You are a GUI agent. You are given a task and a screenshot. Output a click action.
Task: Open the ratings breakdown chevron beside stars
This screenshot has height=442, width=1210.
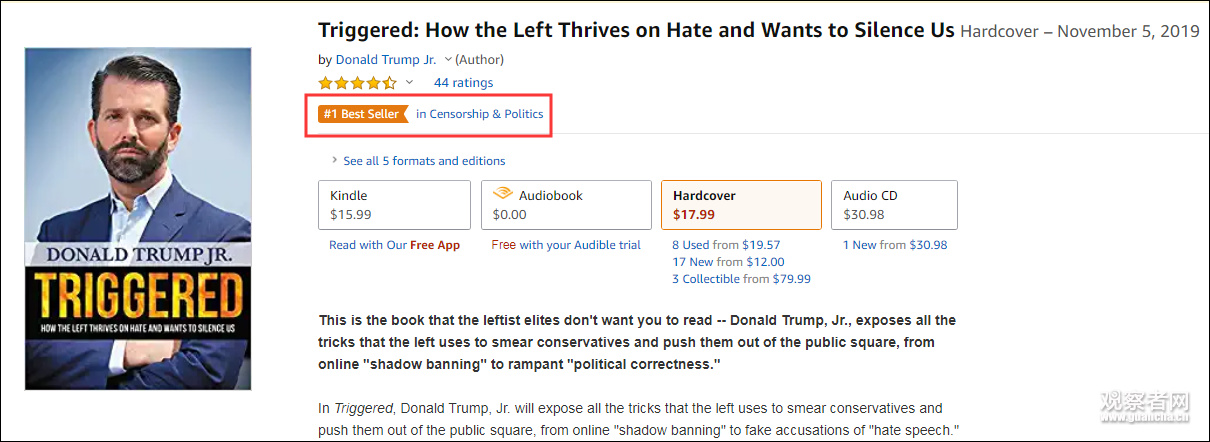click(409, 83)
